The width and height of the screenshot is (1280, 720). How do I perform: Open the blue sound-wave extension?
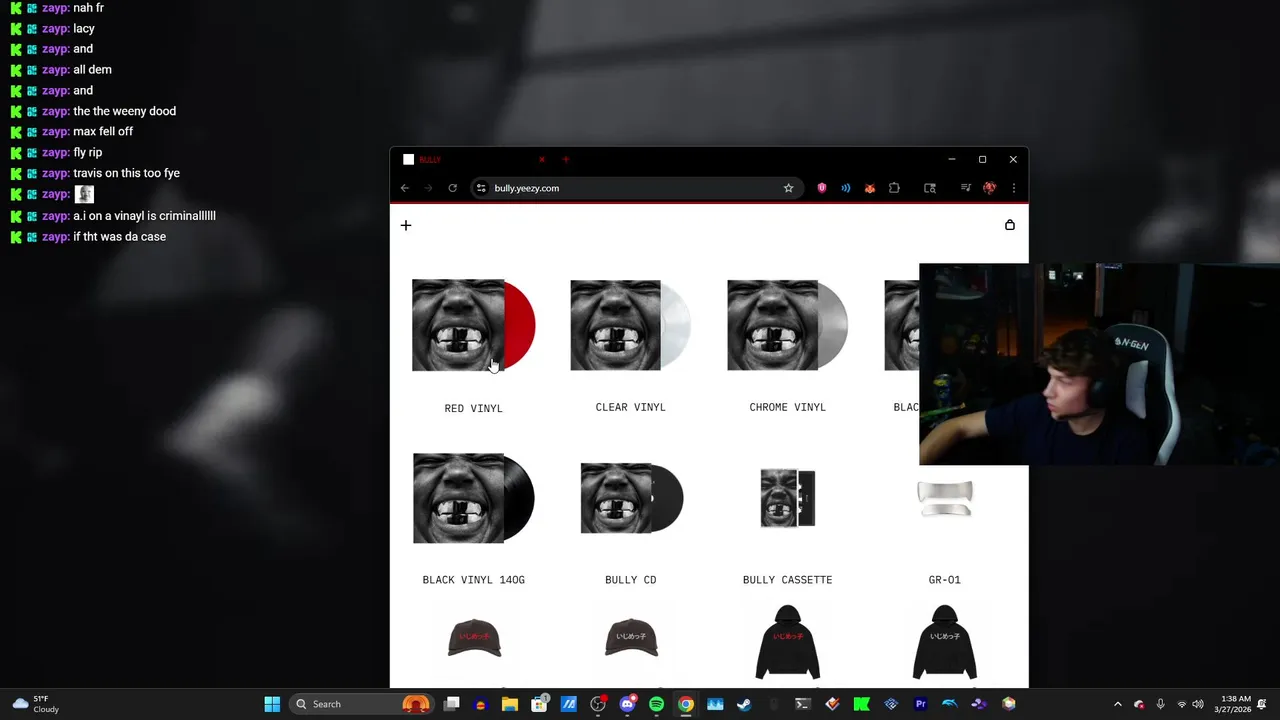click(846, 188)
